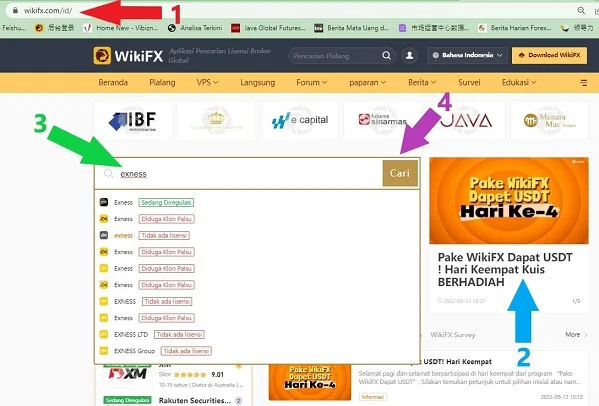The image size is (599, 406).
Task: Open the Analisa Terkini bookmark
Action: [195, 28]
